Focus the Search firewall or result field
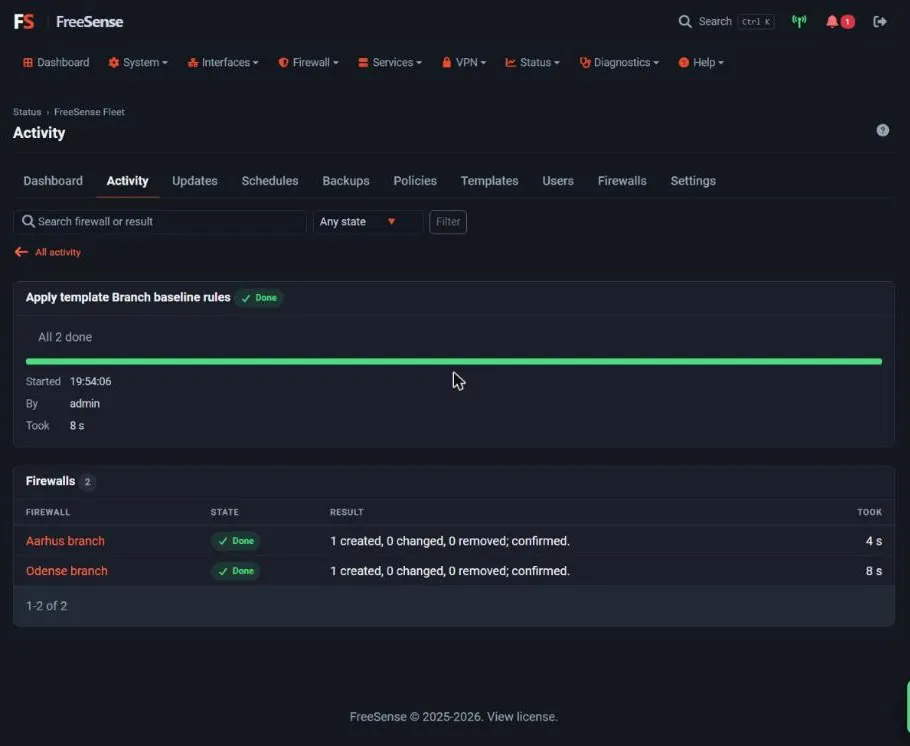The width and height of the screenshot is (910, 746). click(160, 222)
